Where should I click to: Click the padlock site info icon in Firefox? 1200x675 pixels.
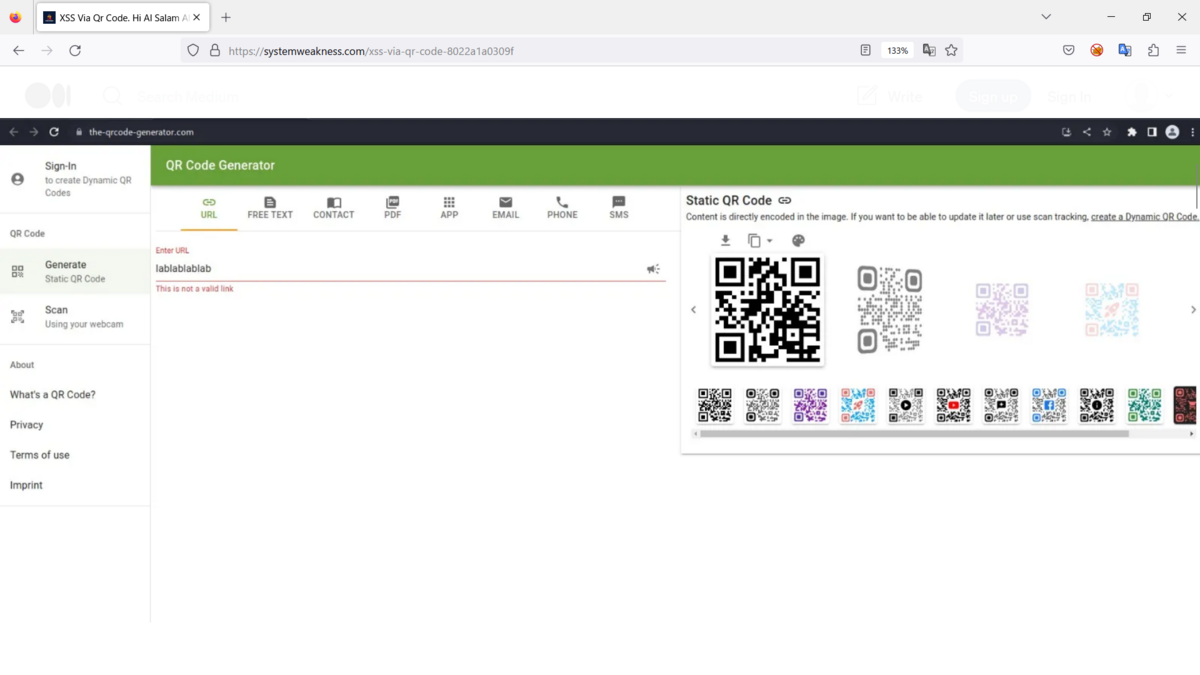click(214, 50)
